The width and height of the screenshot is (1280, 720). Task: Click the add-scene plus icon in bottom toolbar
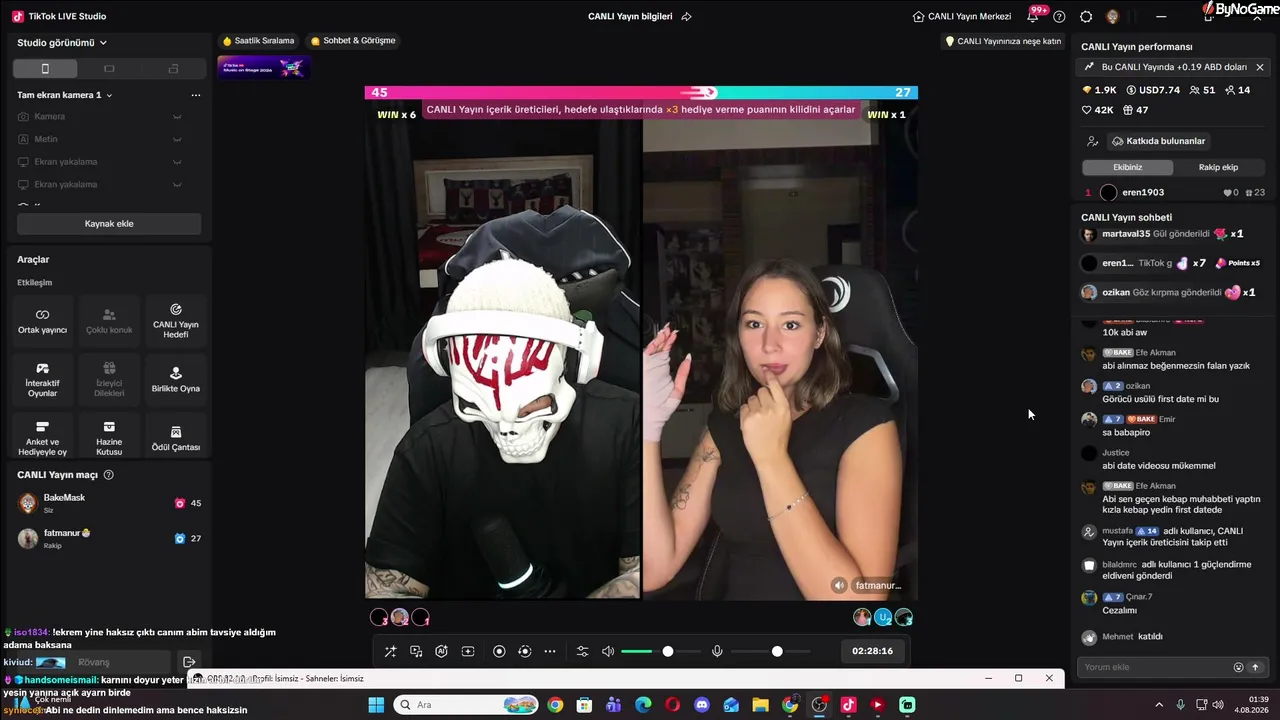[x=468, y=651]
